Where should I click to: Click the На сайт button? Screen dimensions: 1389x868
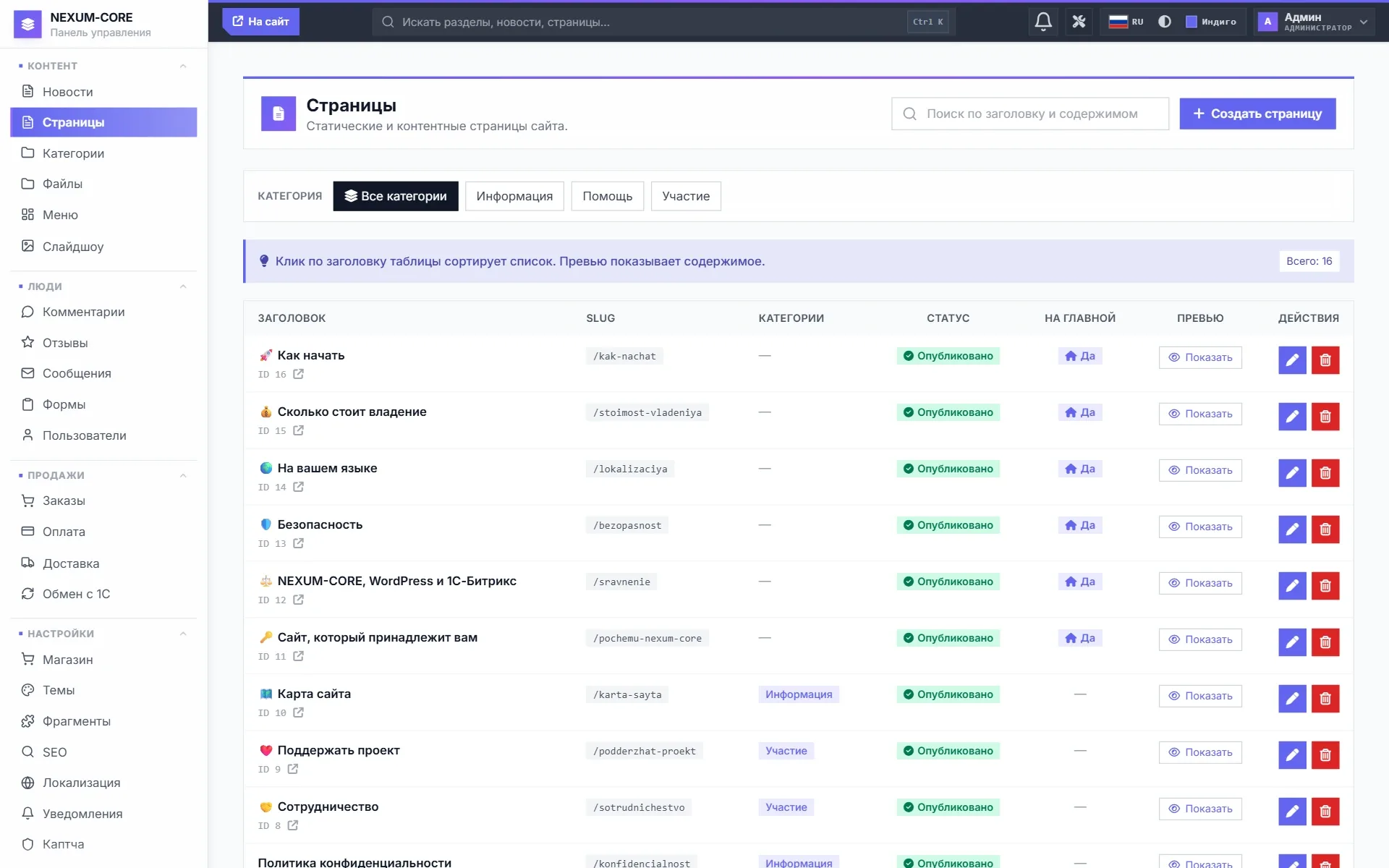pyautogui.click(x=260, y=22)
